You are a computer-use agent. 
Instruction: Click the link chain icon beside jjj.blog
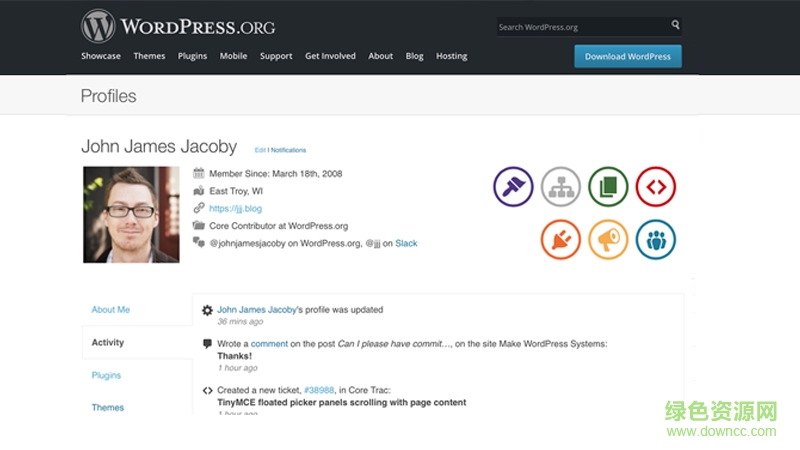(x=198, y=208)
